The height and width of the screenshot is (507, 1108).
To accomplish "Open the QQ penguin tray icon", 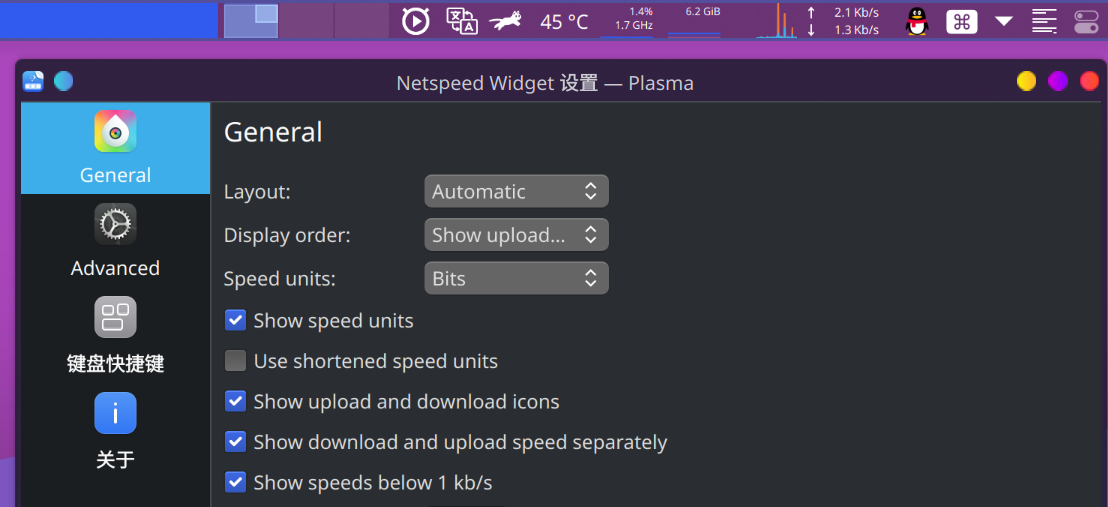I will coord(917,21).
